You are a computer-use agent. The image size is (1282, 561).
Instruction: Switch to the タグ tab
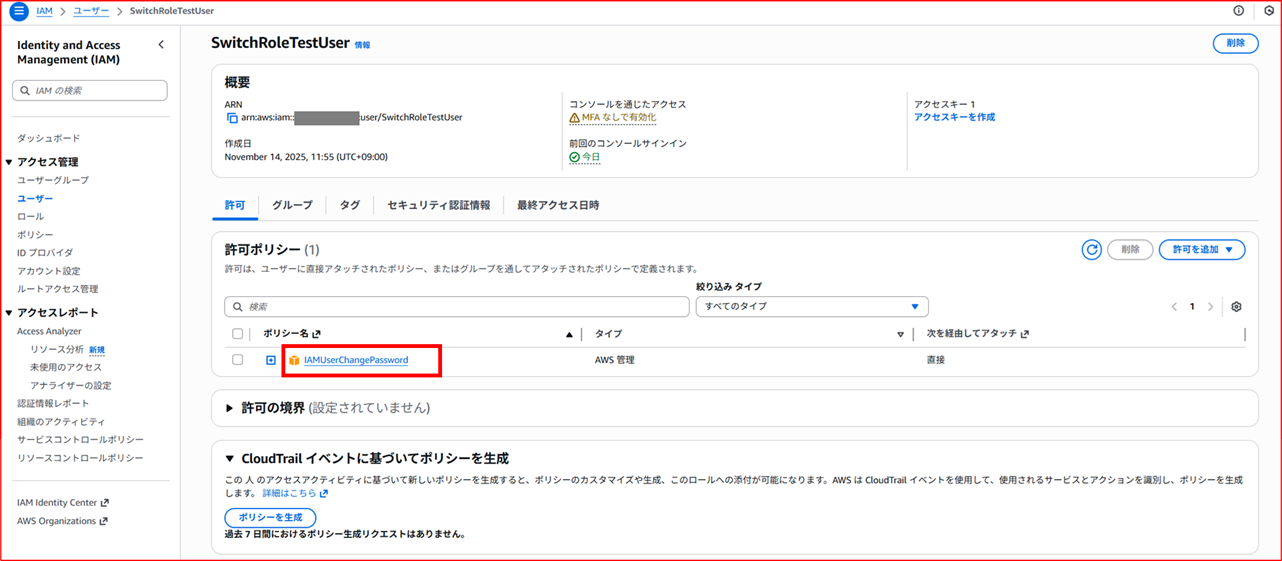pyautogui.click(x=350, y=205)
